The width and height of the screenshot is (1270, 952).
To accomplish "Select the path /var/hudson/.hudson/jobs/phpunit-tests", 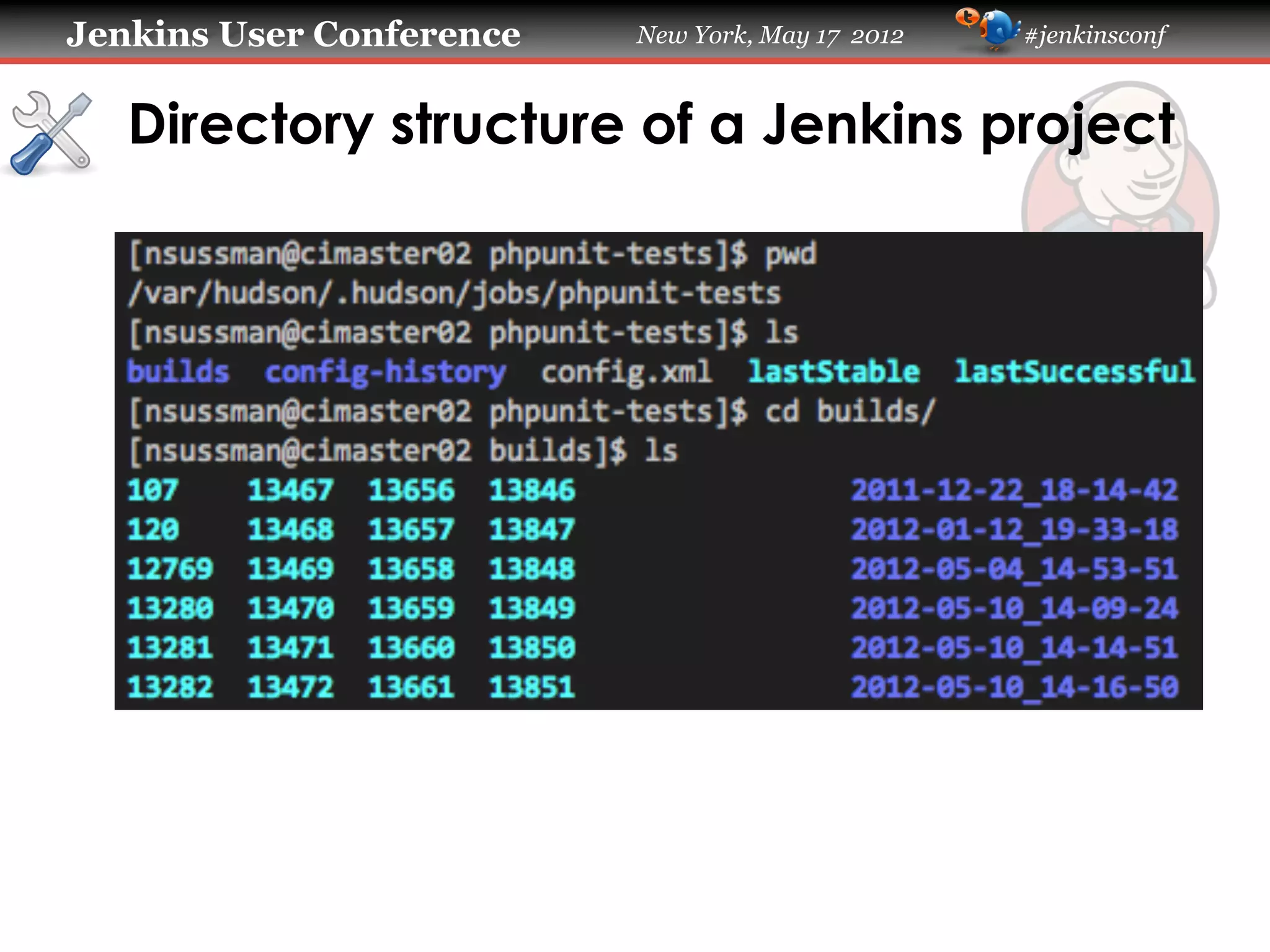I will (454, 293).
